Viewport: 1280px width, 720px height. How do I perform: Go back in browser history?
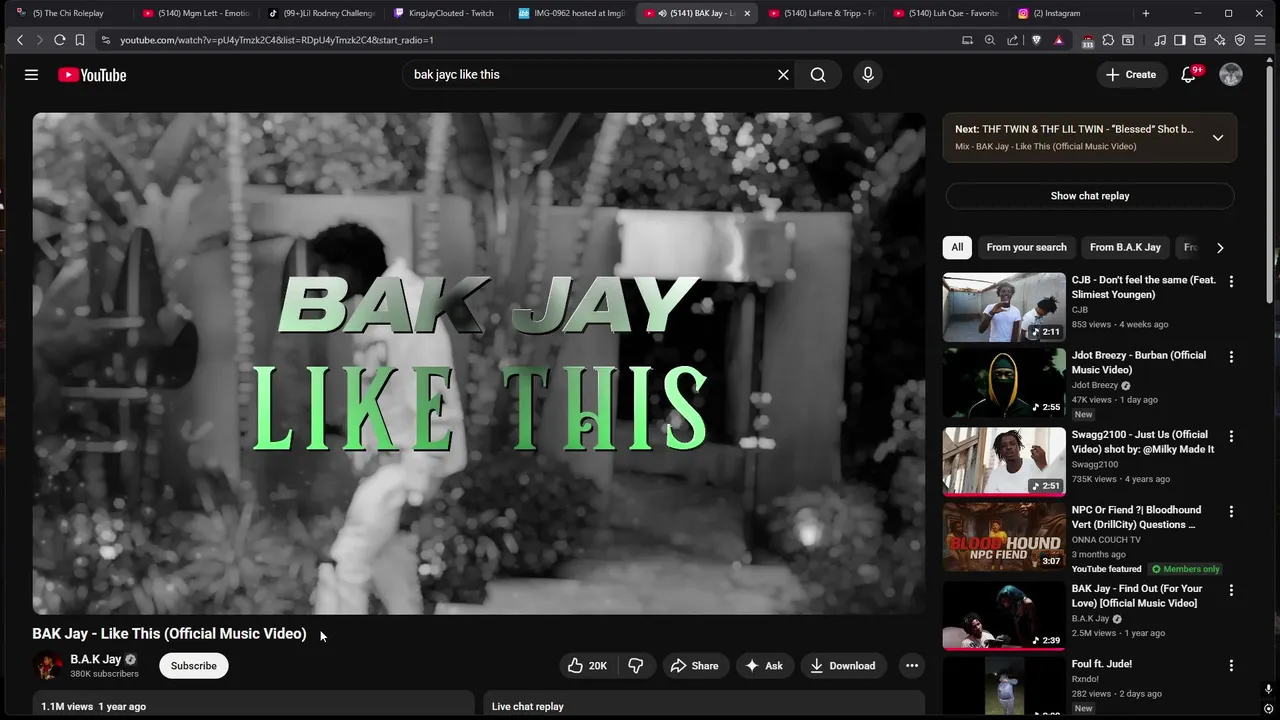tap(20, 40)
